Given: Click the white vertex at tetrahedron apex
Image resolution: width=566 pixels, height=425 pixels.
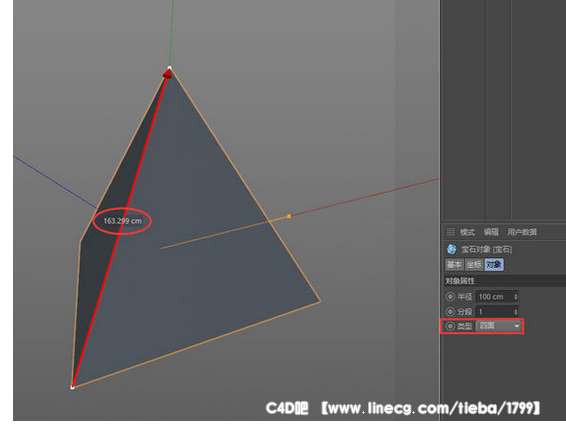Looking at the screenshot, I should (170, 68).
